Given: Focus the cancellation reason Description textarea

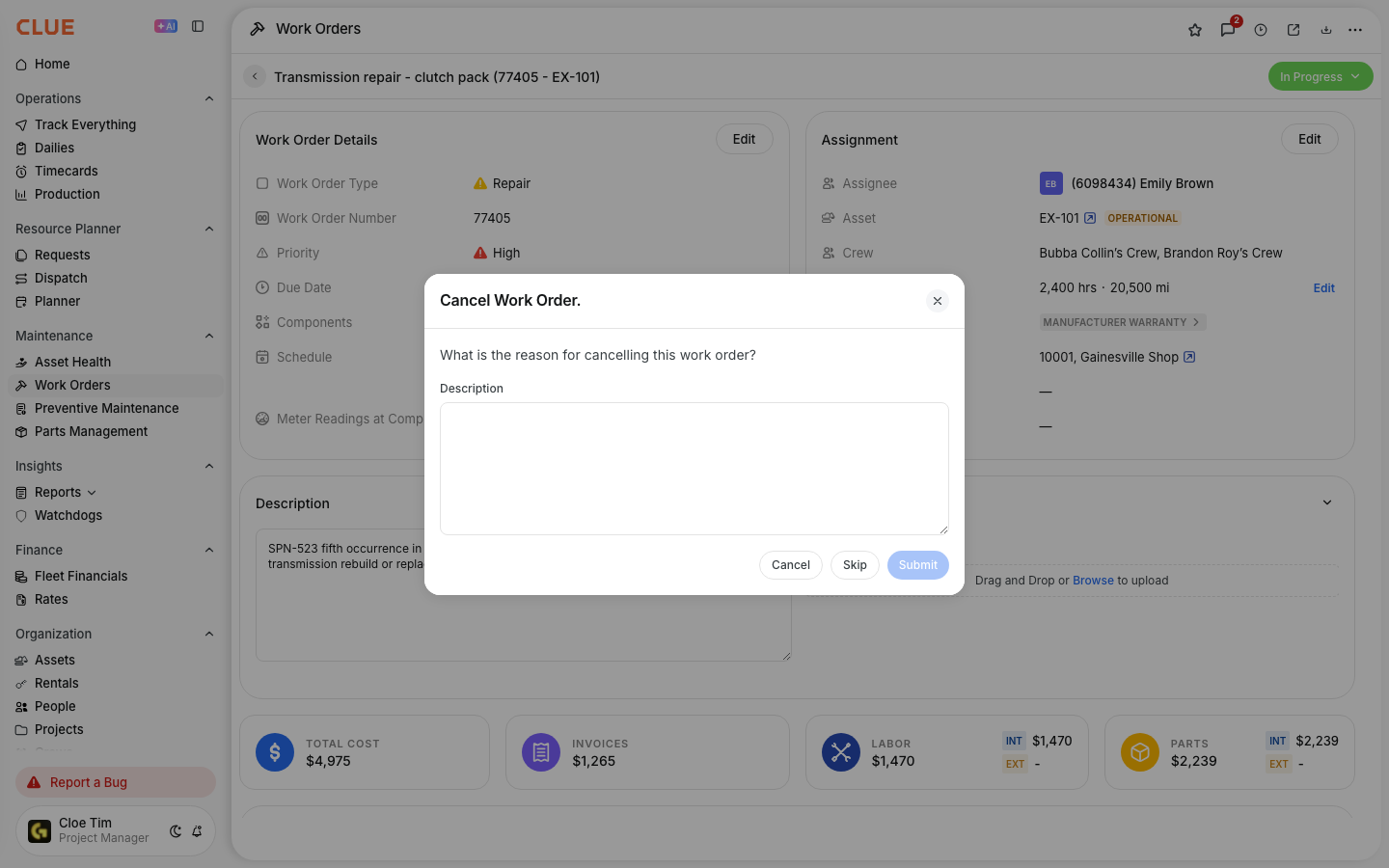Looking at the screenshot, I should coord(694,469).
